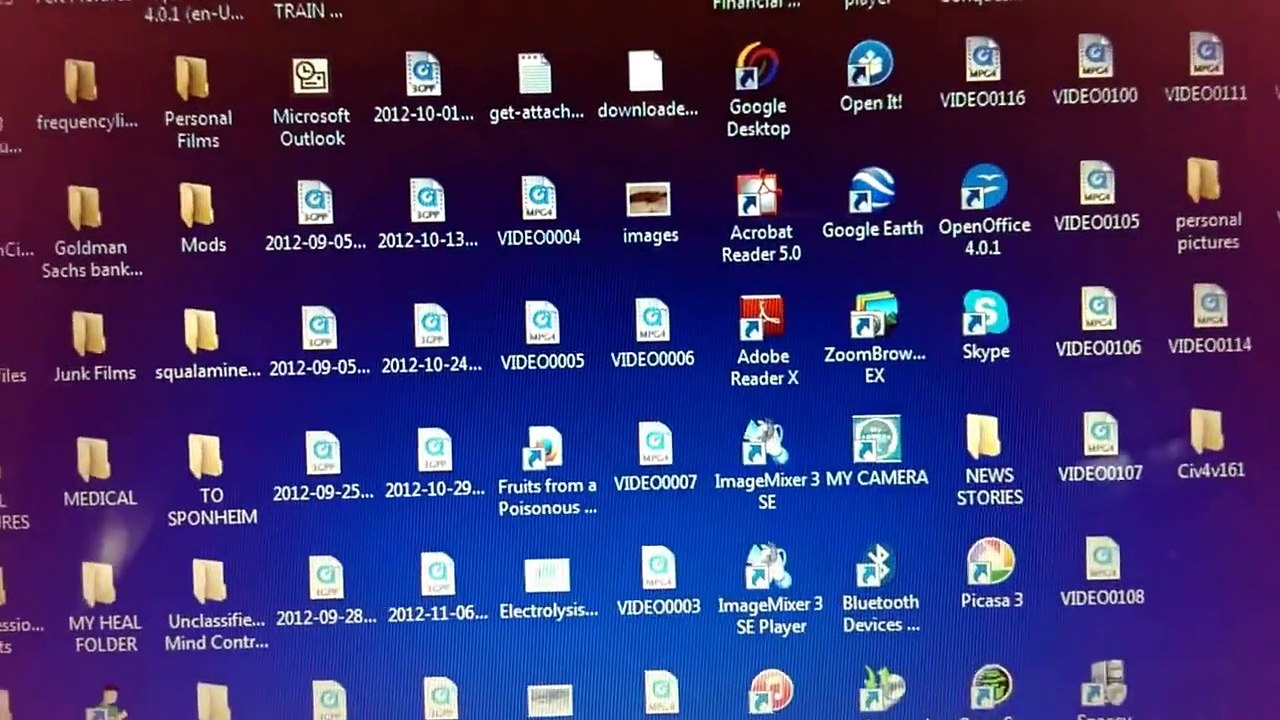Click the VIDEO0005 file icon
This screenshot has height=720, width=1280.
542,322
